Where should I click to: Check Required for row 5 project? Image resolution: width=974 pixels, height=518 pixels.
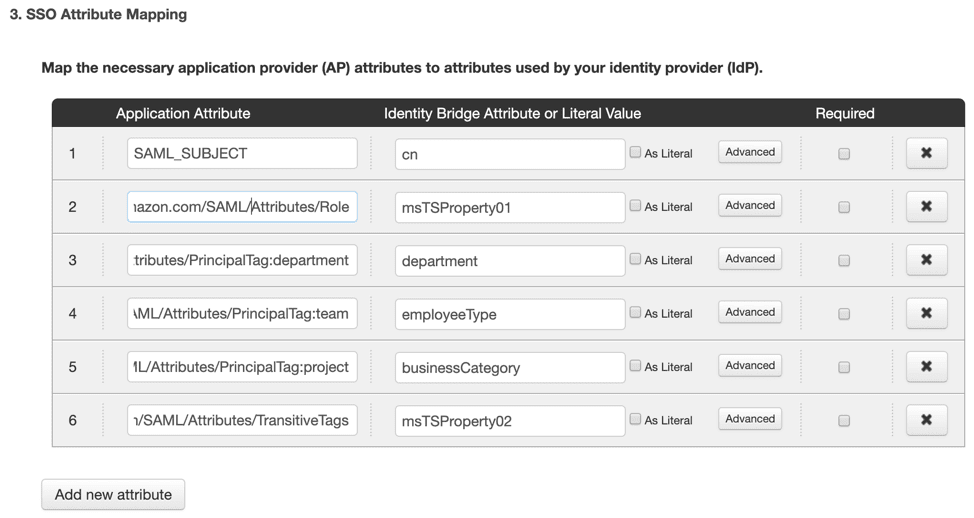click(x=844, y=367)
